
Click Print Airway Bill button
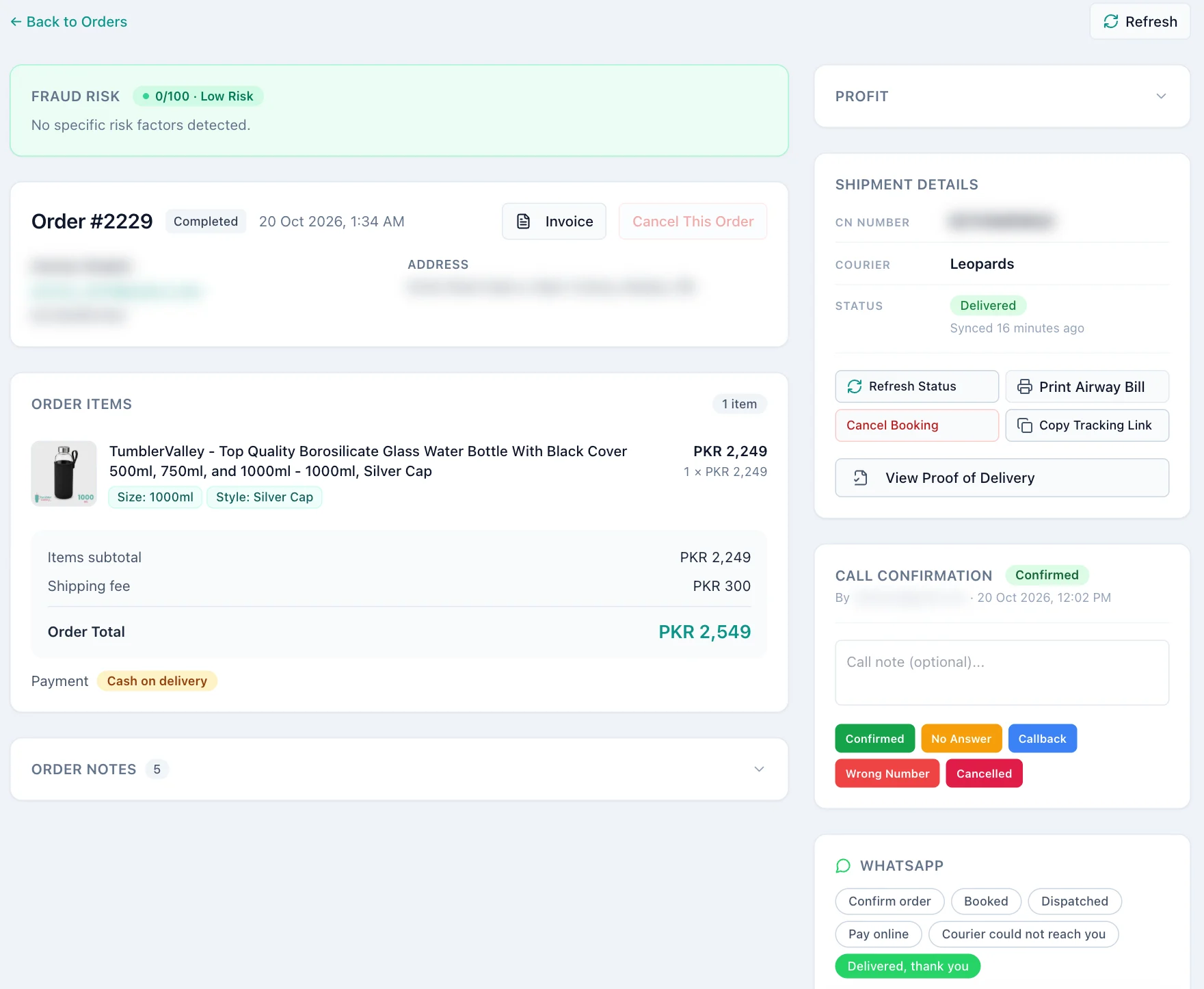(1087, 386)
